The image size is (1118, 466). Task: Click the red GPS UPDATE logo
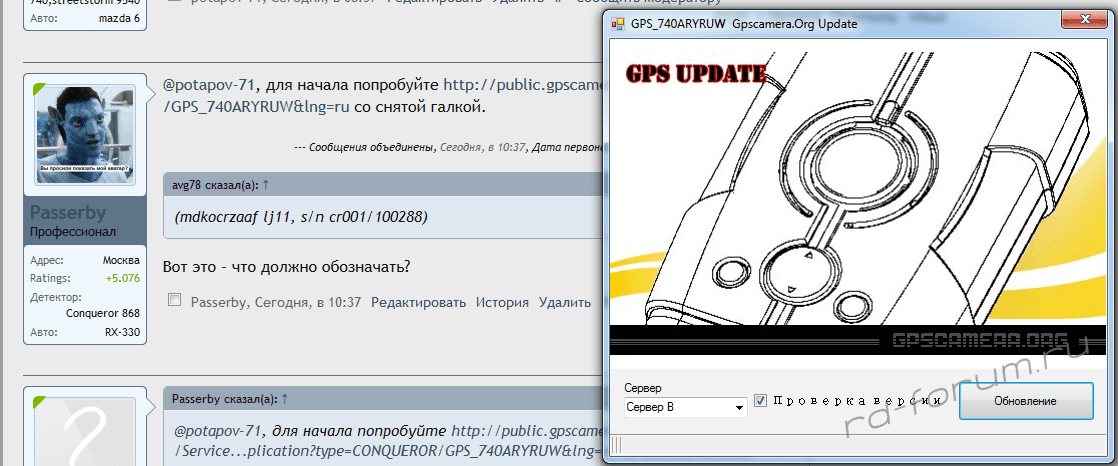point(696,73)
